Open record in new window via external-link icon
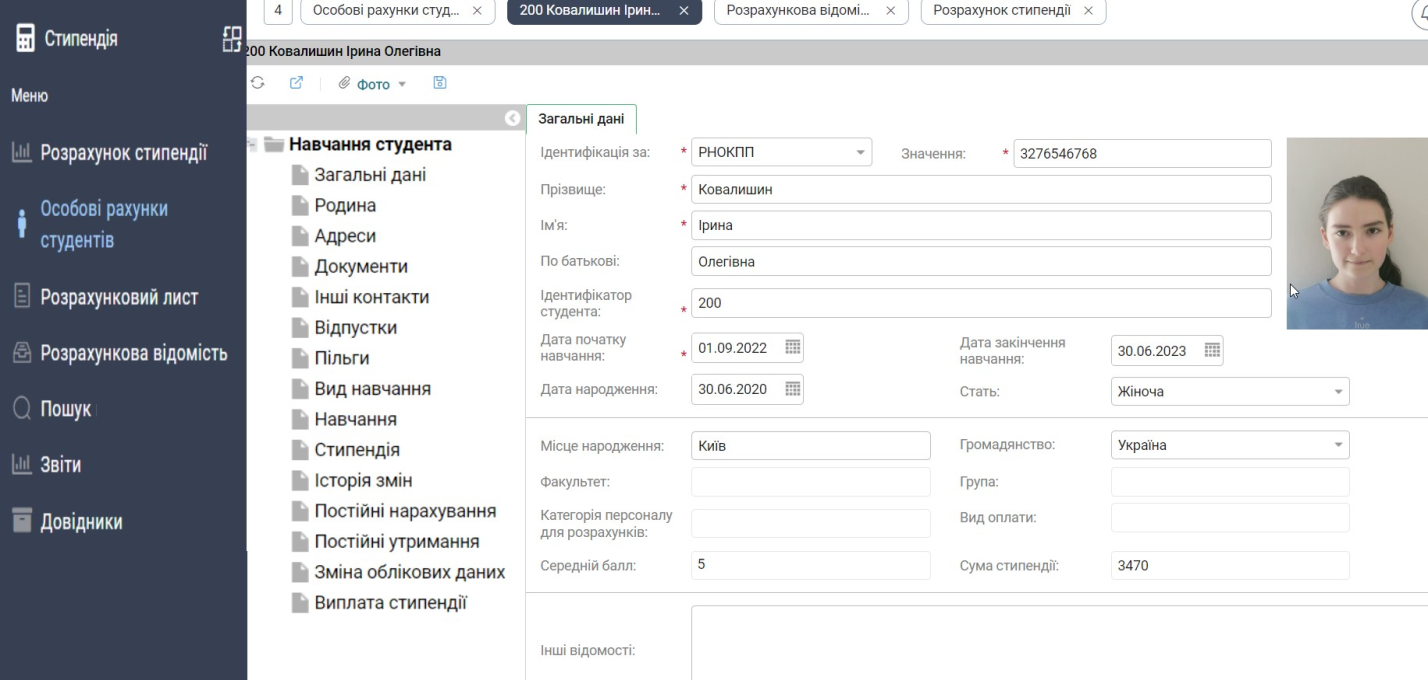Screen dimensions: 1428x680 (296, 82)
